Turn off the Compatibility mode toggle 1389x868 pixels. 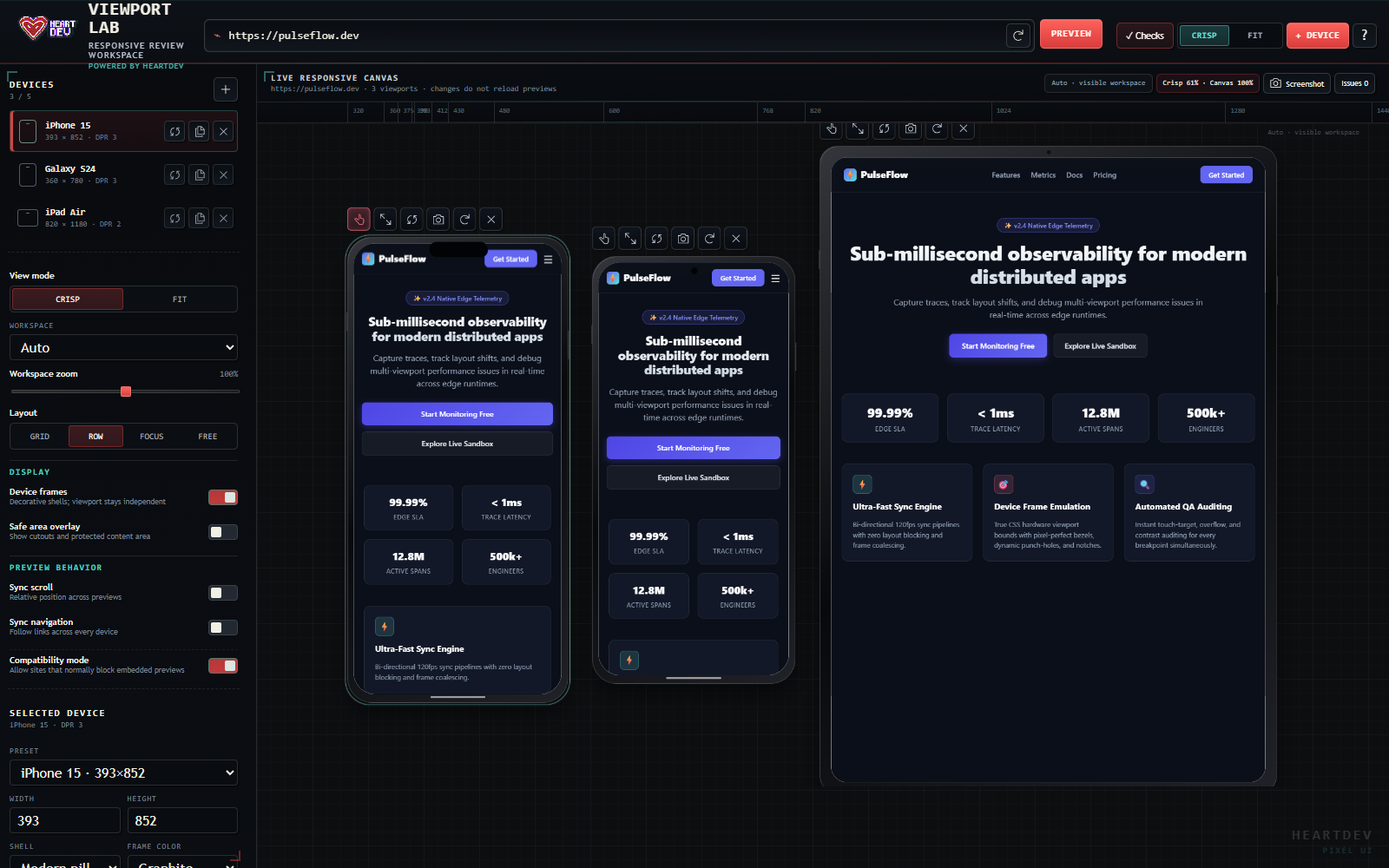point(223,666)
